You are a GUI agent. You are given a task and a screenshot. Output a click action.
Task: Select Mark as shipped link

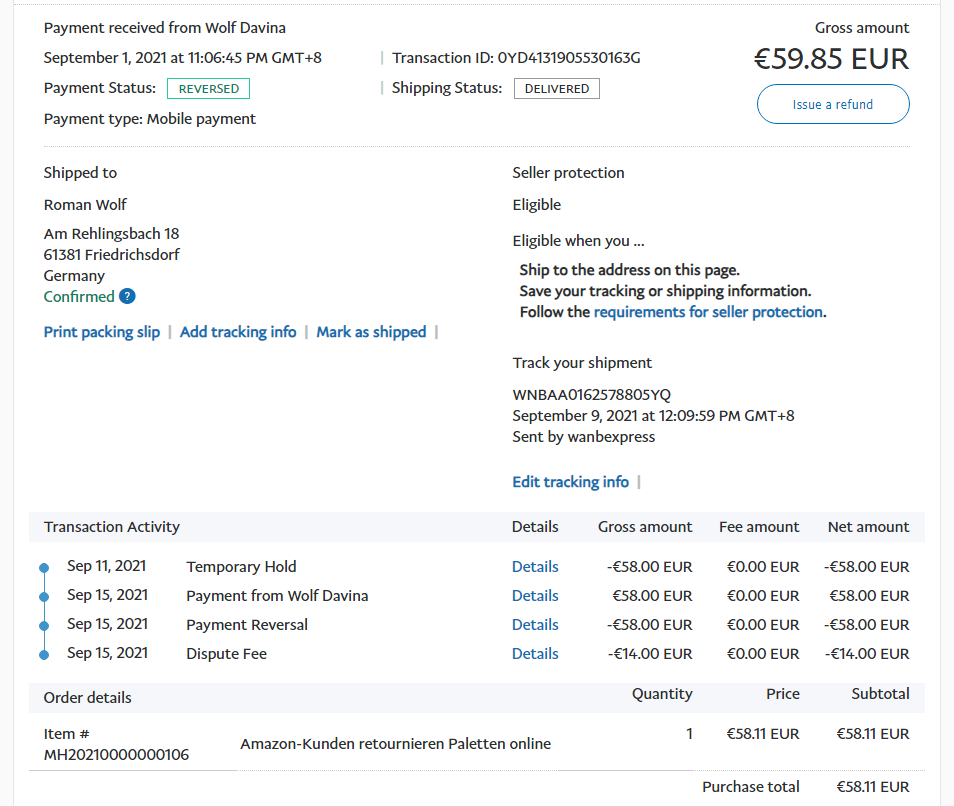[371, 332]
